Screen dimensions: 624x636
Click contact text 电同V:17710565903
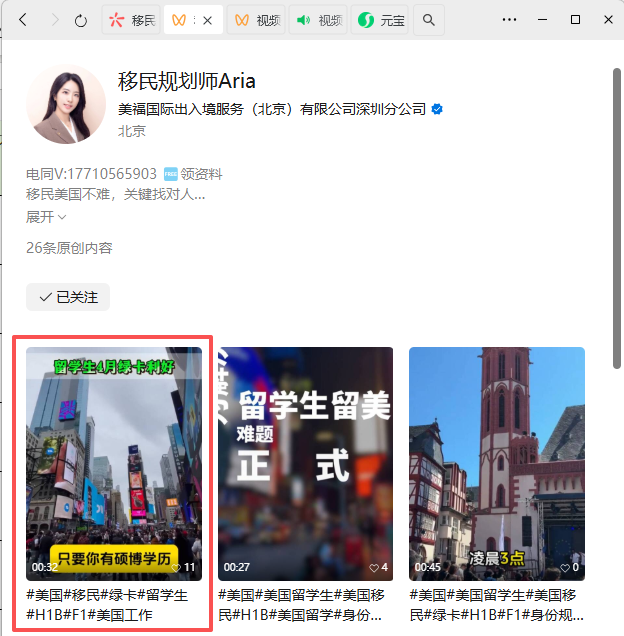tap(91, 174)
